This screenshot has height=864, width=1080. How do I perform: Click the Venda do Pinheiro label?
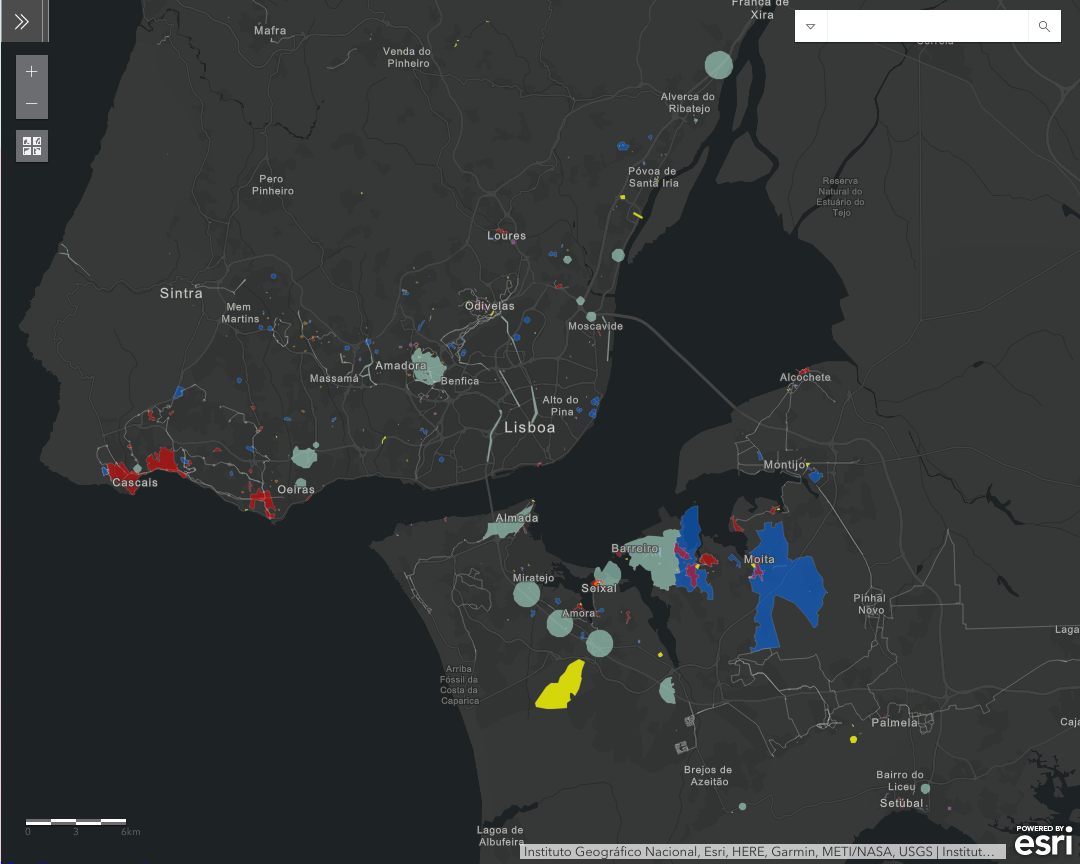pyautogui.click(x=407, y=57)
